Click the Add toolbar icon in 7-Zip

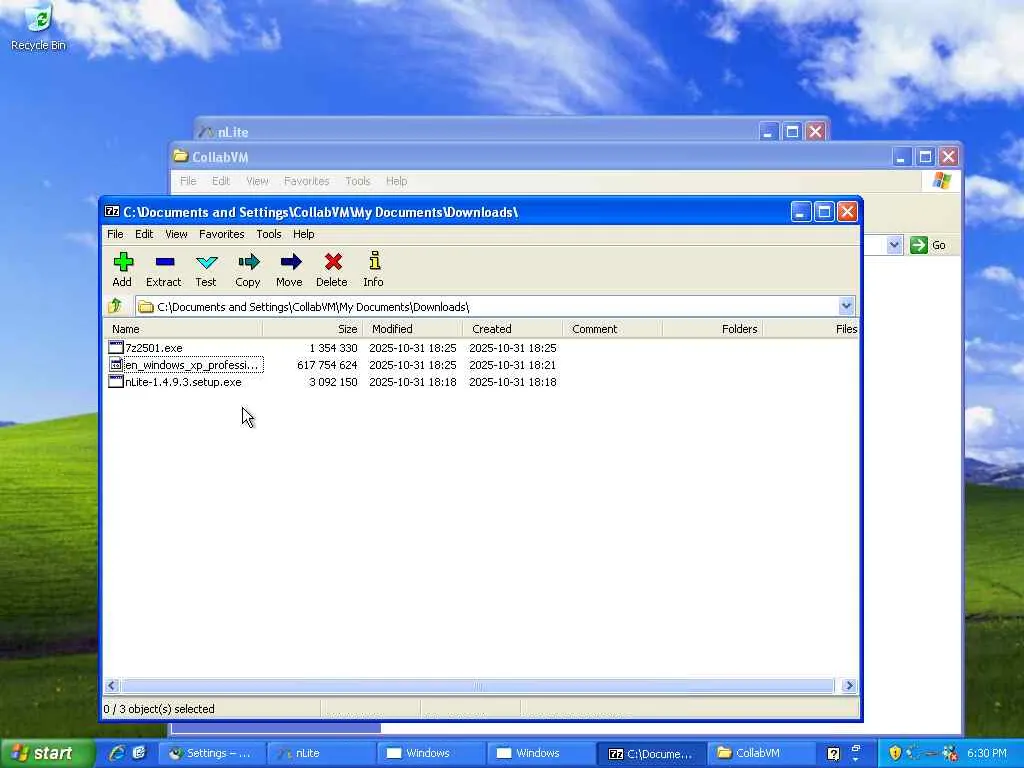(123, 262)
